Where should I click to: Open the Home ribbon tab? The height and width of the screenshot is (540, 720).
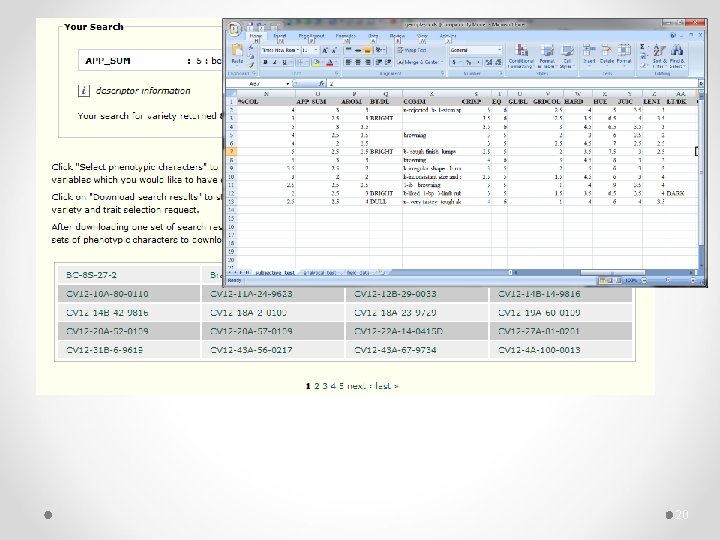pyautogui.click(x=256, y=36)
